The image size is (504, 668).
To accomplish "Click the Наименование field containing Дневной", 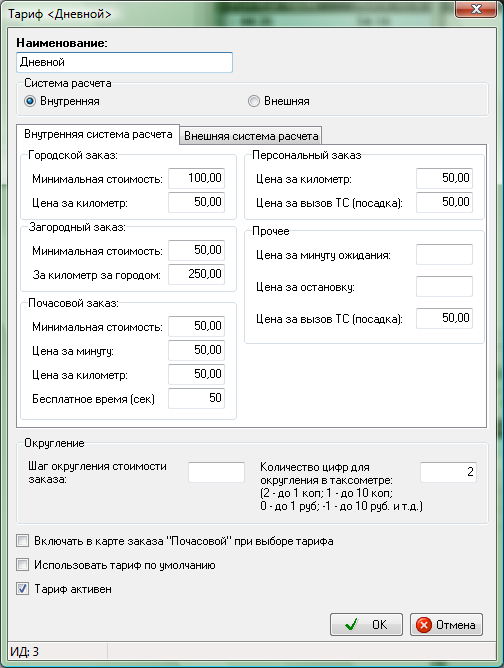I will click(124, 62).
